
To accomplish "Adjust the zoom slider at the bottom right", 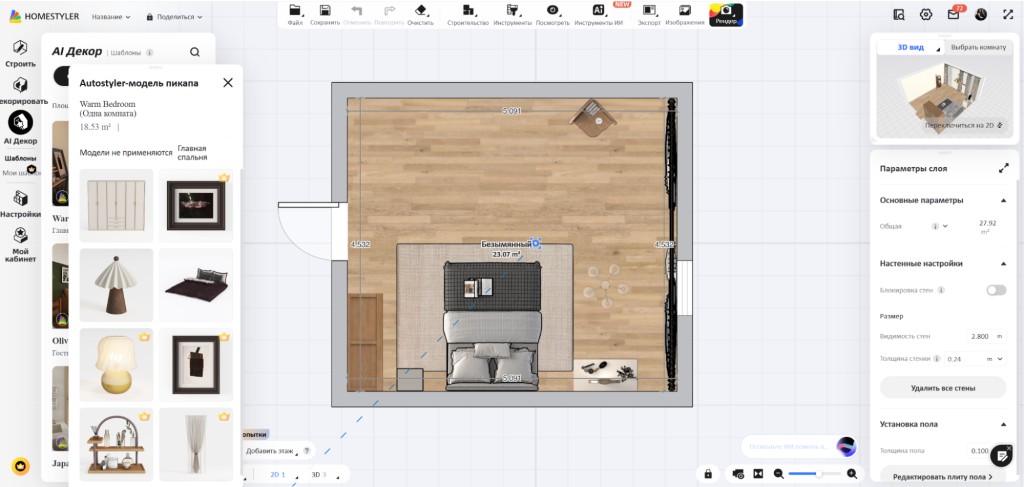I will [x=816, y=474].
